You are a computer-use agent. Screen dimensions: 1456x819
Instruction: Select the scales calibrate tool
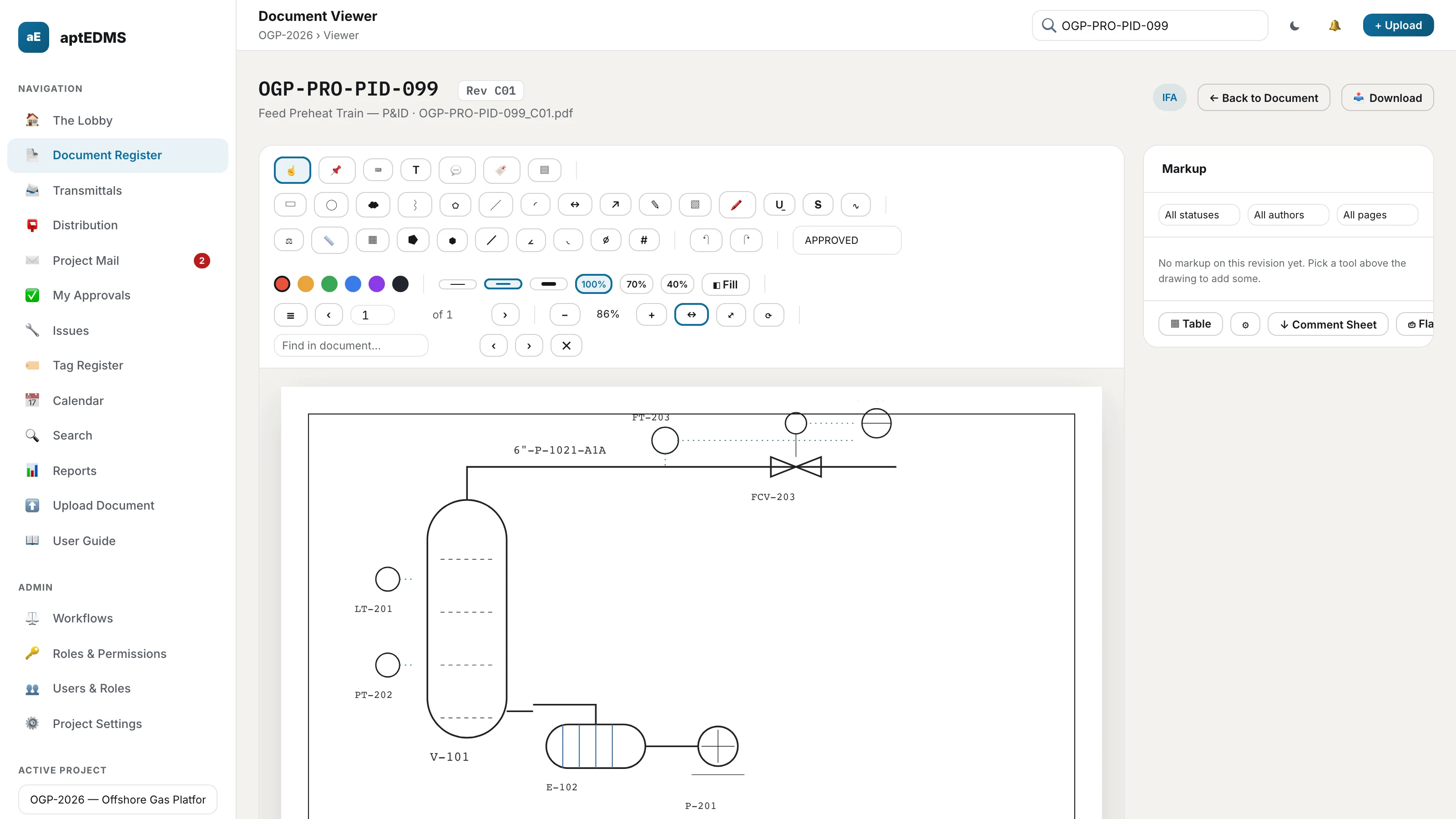[289, 240]
